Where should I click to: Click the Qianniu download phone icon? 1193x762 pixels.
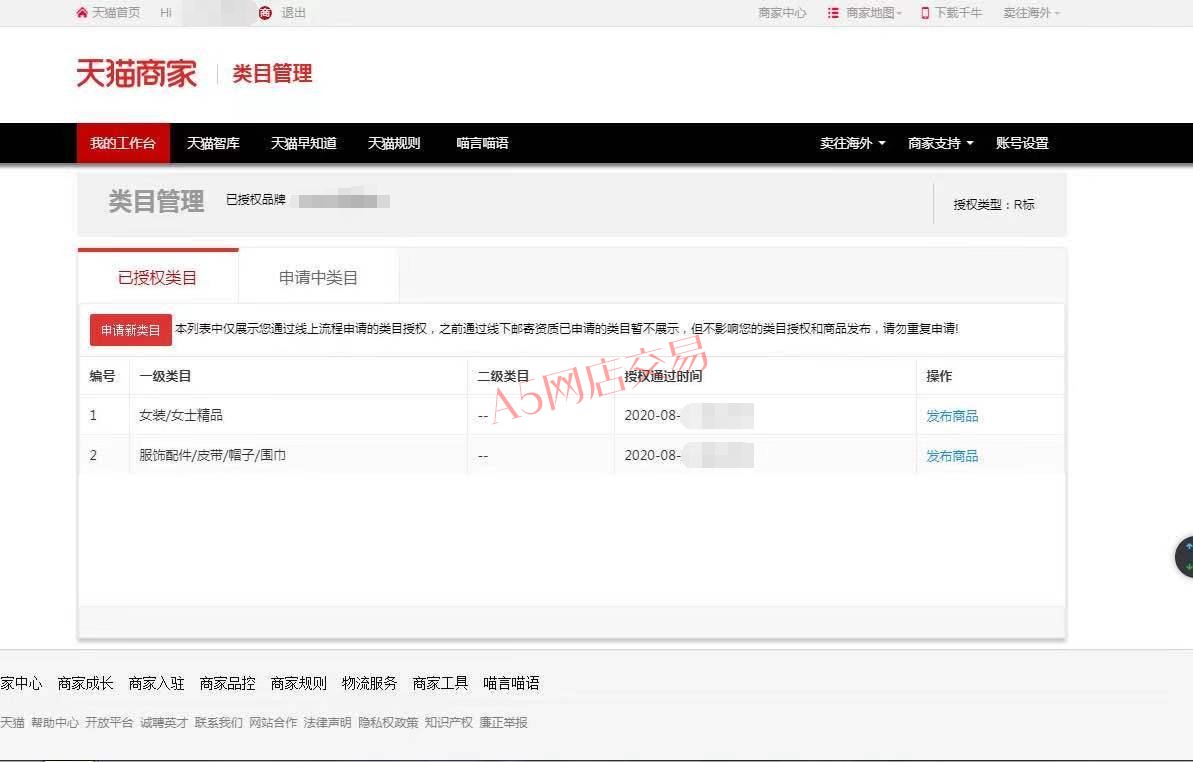coord(925,13)
